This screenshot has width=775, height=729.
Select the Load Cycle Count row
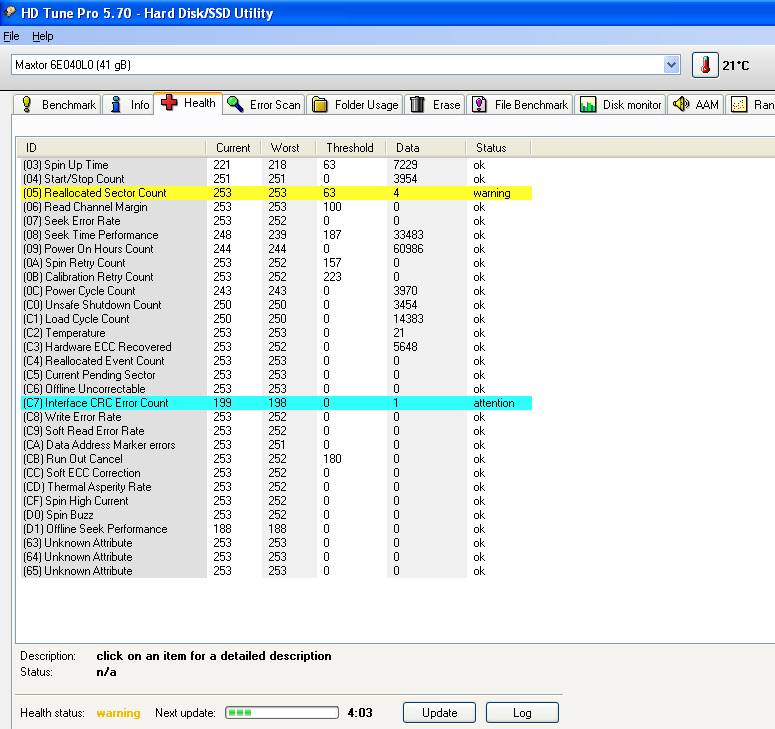276,319
